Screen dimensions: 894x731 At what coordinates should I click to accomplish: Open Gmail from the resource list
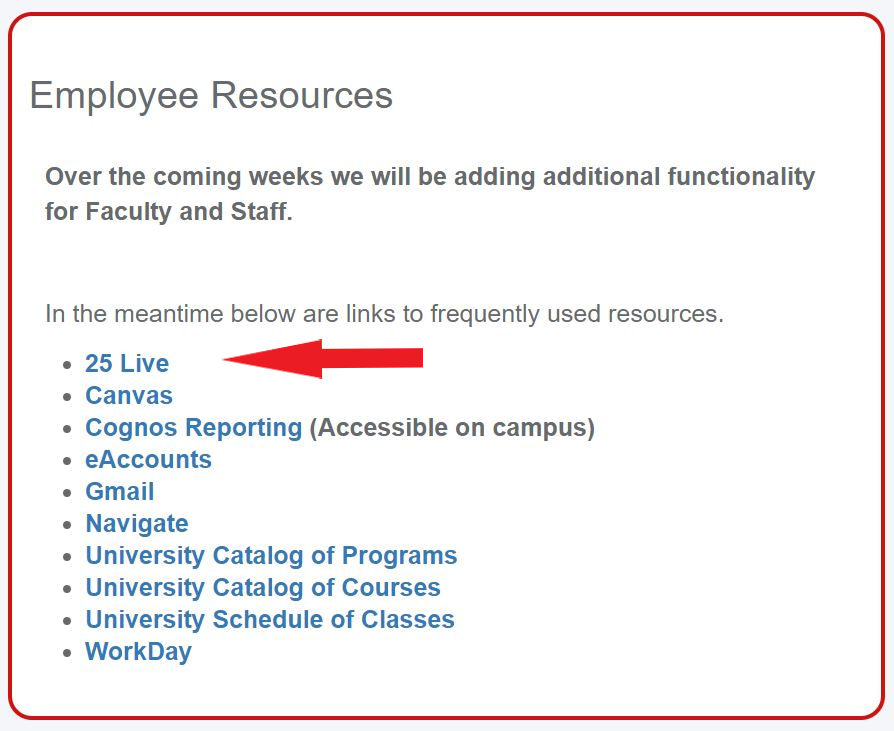coord(120,492)
